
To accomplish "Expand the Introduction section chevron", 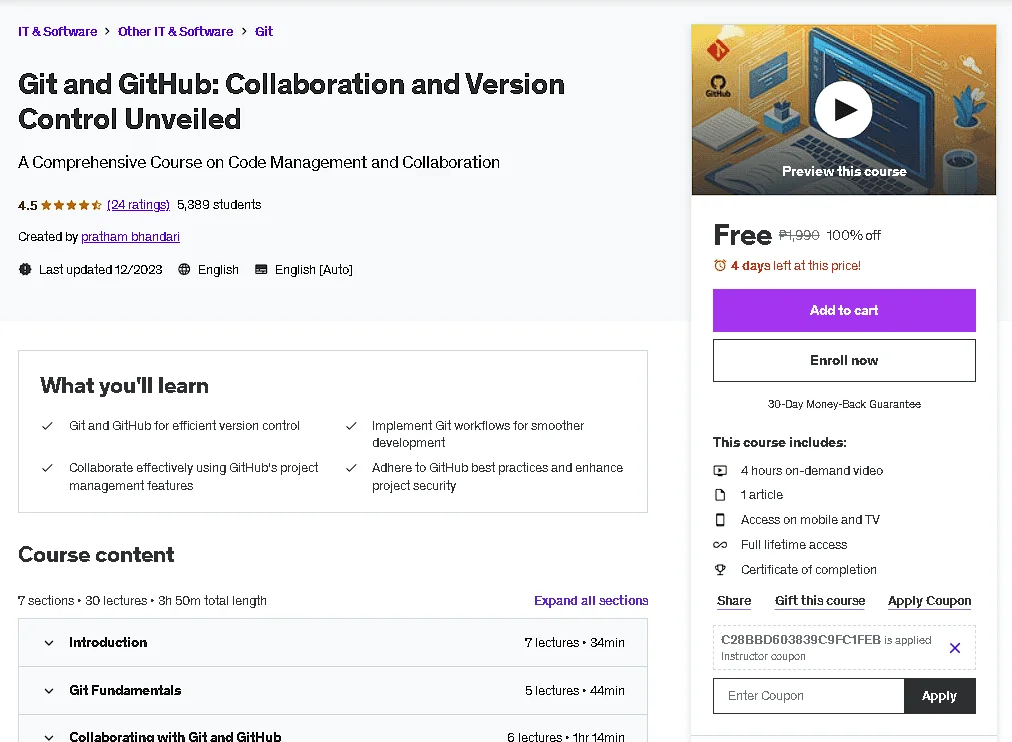I will pyautogui.click(x=49, y=643).
